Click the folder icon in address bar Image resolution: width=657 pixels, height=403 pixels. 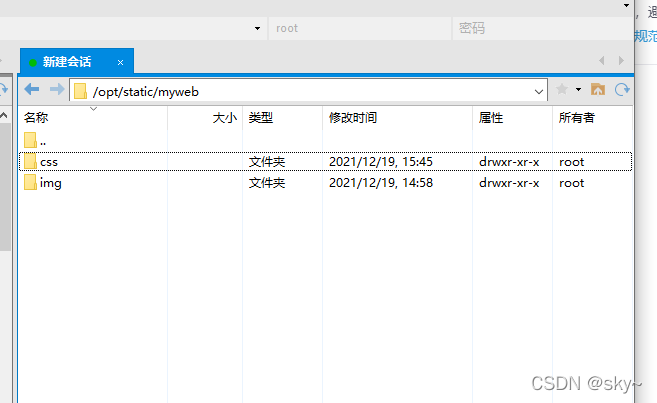point(80,91)
